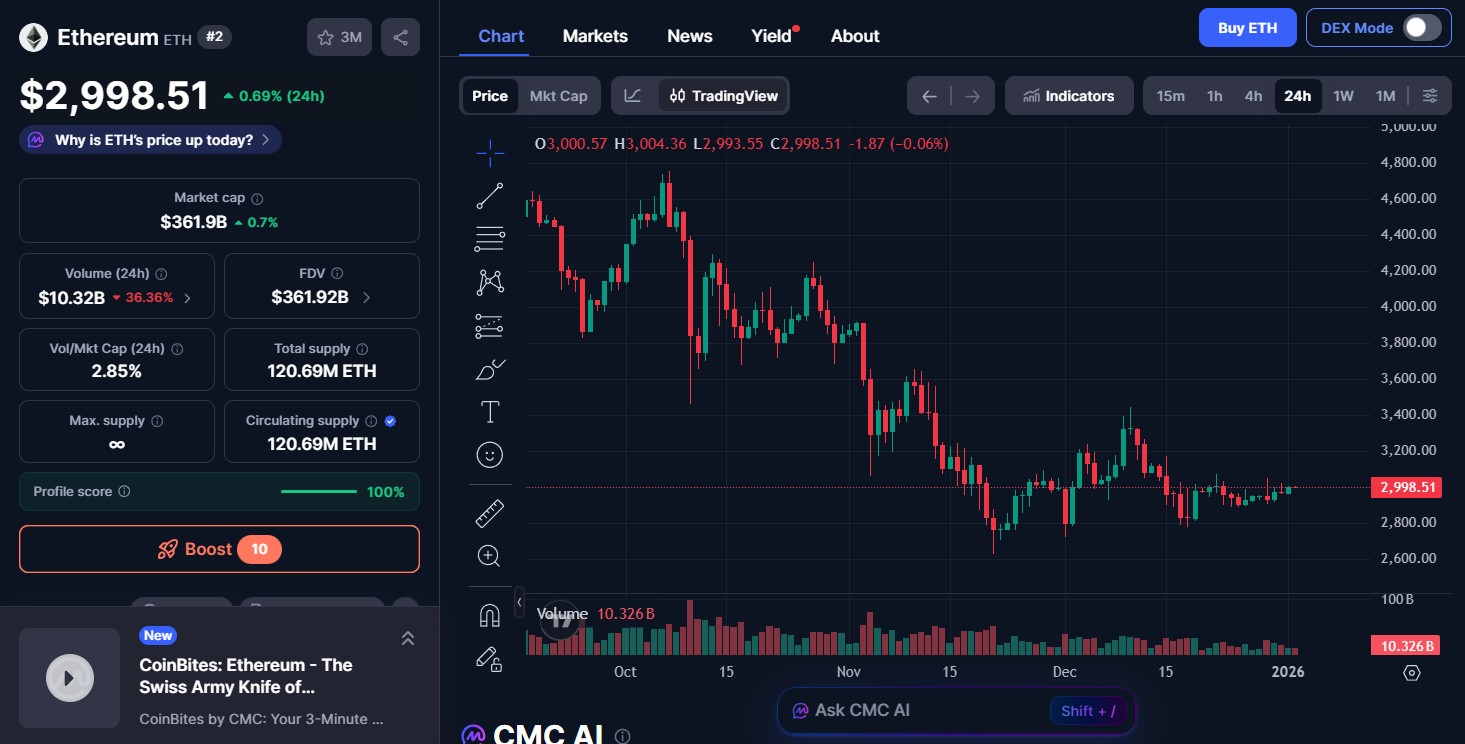Select the Fibonacci retracement tool
The height and width of the screenshot is (744, 1465).
(x=489, y=239)
